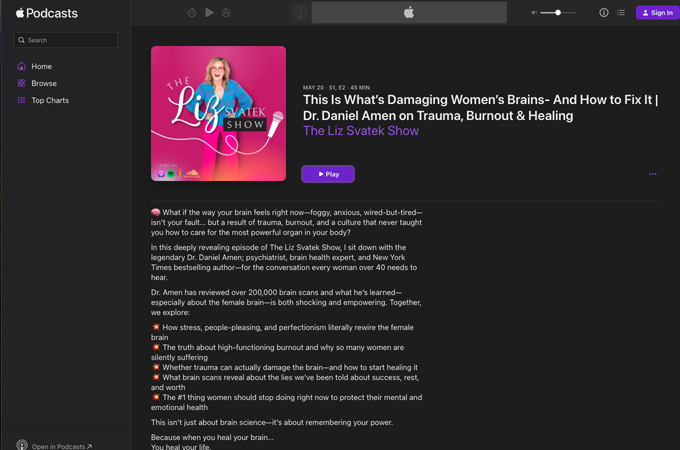Open Browse in the sidebar

click(x=44, y=83)
